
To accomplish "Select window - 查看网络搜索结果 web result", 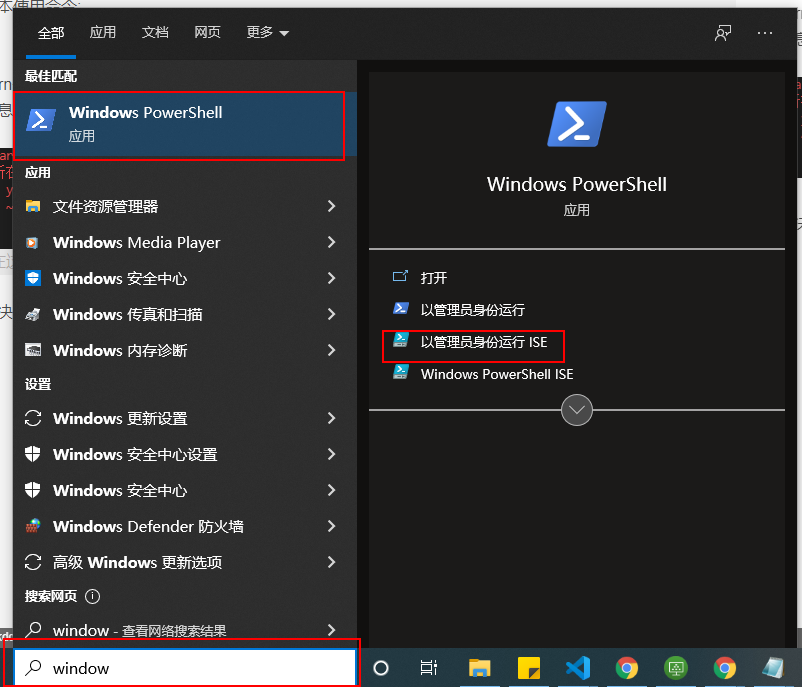I will tap(185, 630).
